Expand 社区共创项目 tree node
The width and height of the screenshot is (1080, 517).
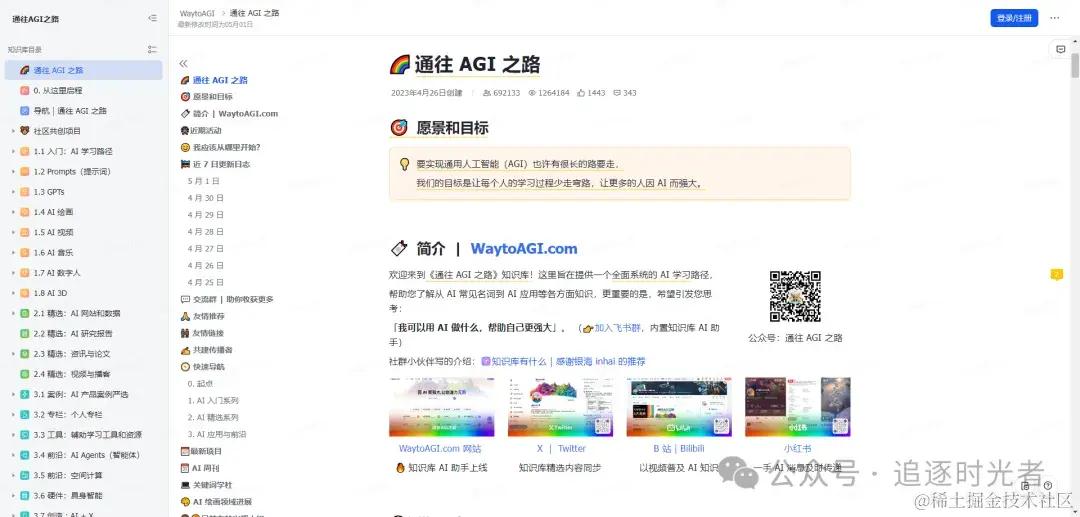coord(13,131)
